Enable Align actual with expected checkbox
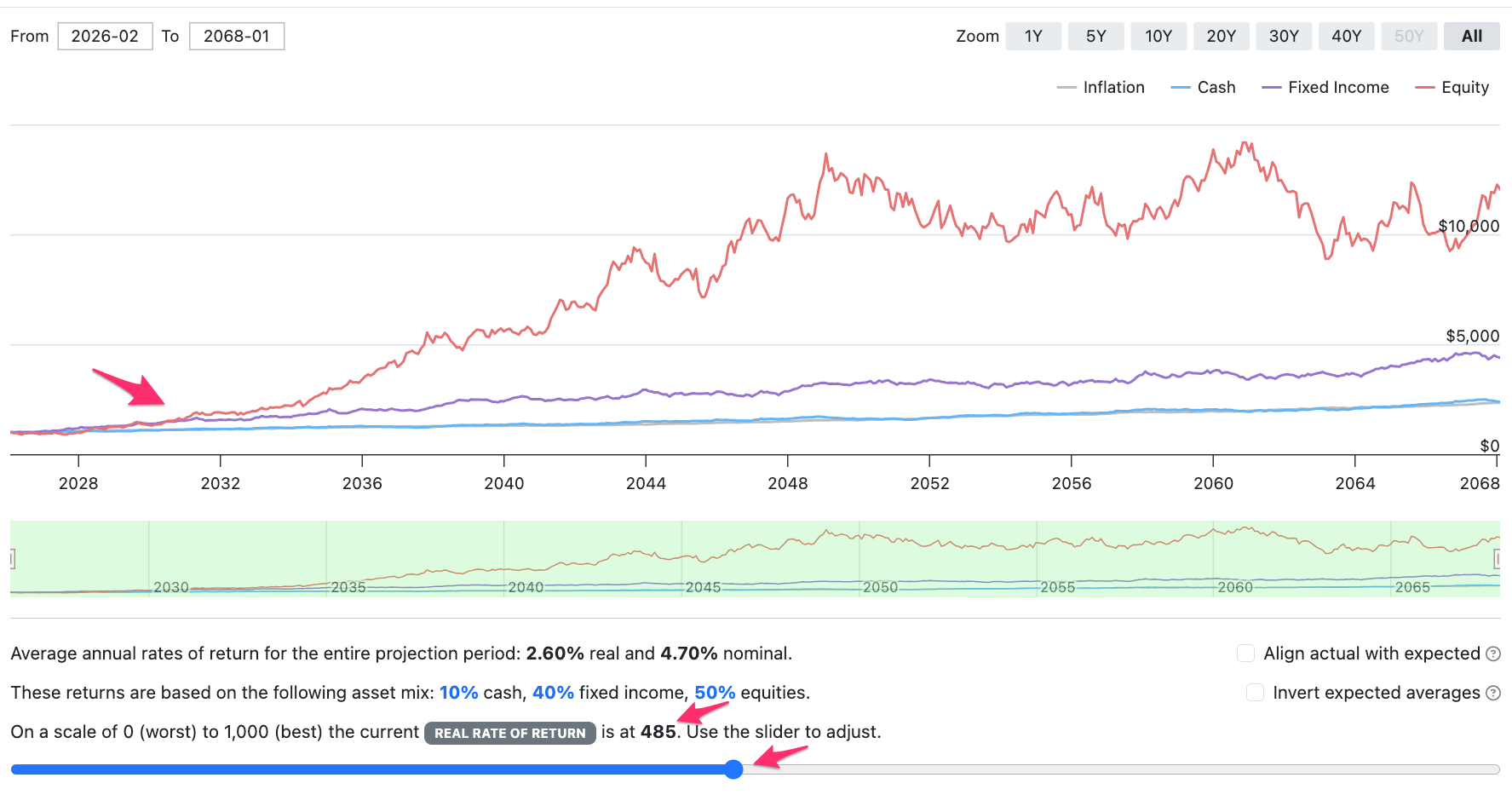 click(1245, 654)
